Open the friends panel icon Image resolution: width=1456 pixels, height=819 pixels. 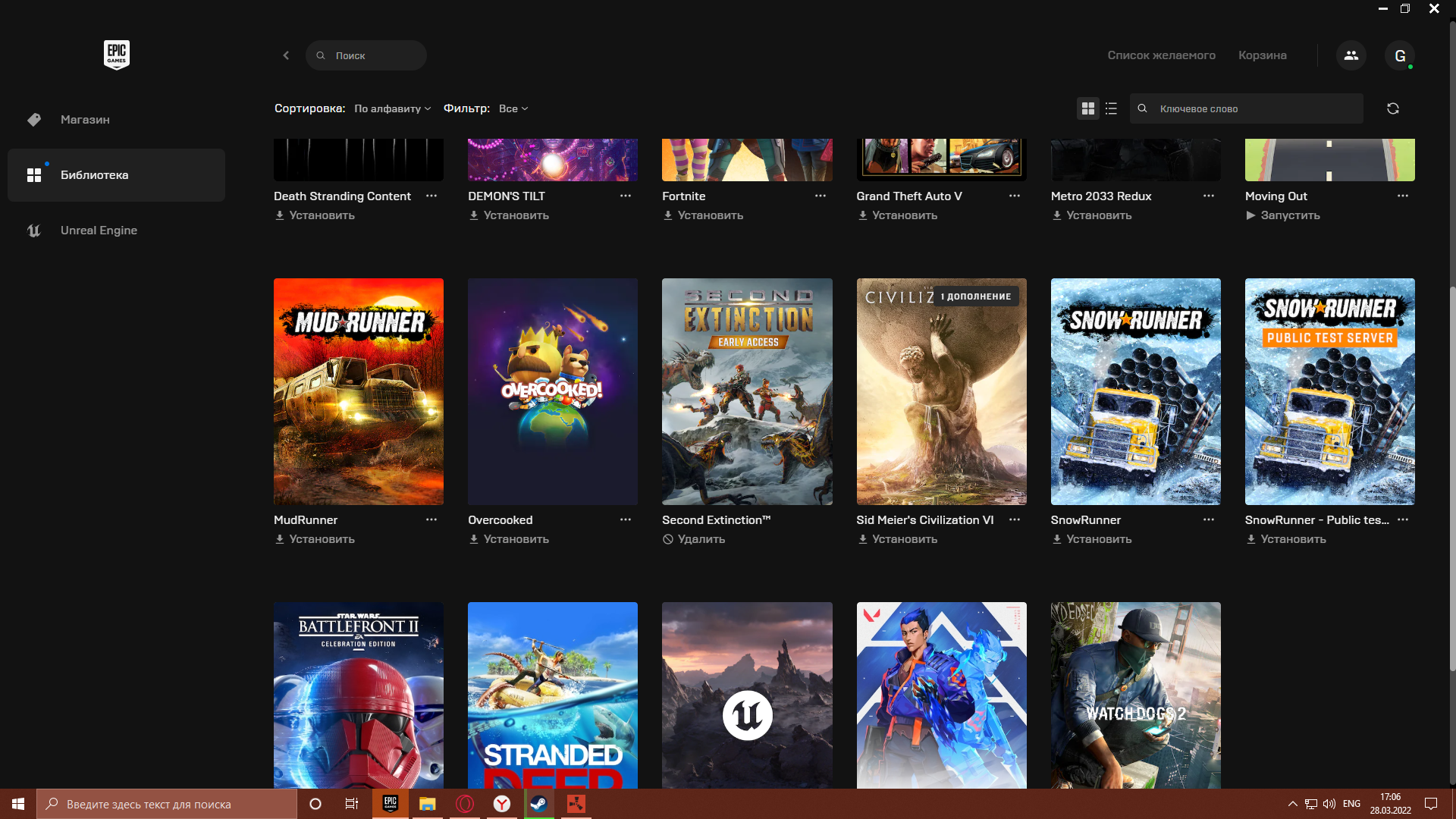pos(1351,55)
